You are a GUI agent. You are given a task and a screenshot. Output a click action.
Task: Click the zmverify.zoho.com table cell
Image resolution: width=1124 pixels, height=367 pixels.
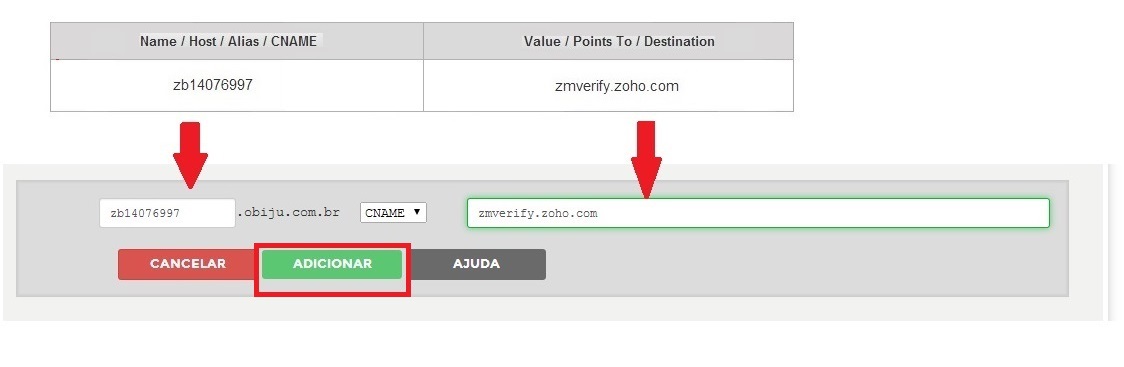tap(609, 85)
